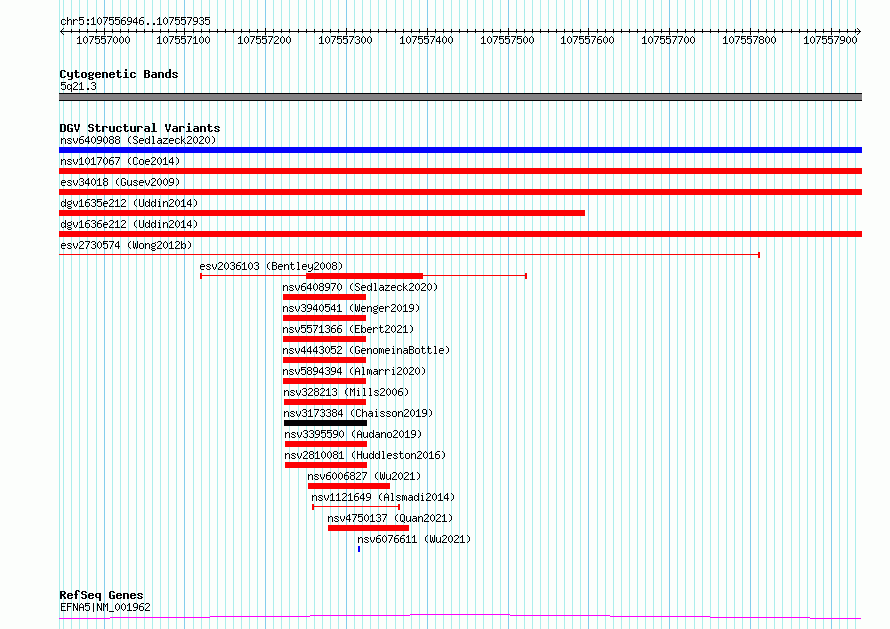This screenshot has width=890, height=629.
Task: Open nsv5894394 (Almarri2020) label
Action: (354, 371)
